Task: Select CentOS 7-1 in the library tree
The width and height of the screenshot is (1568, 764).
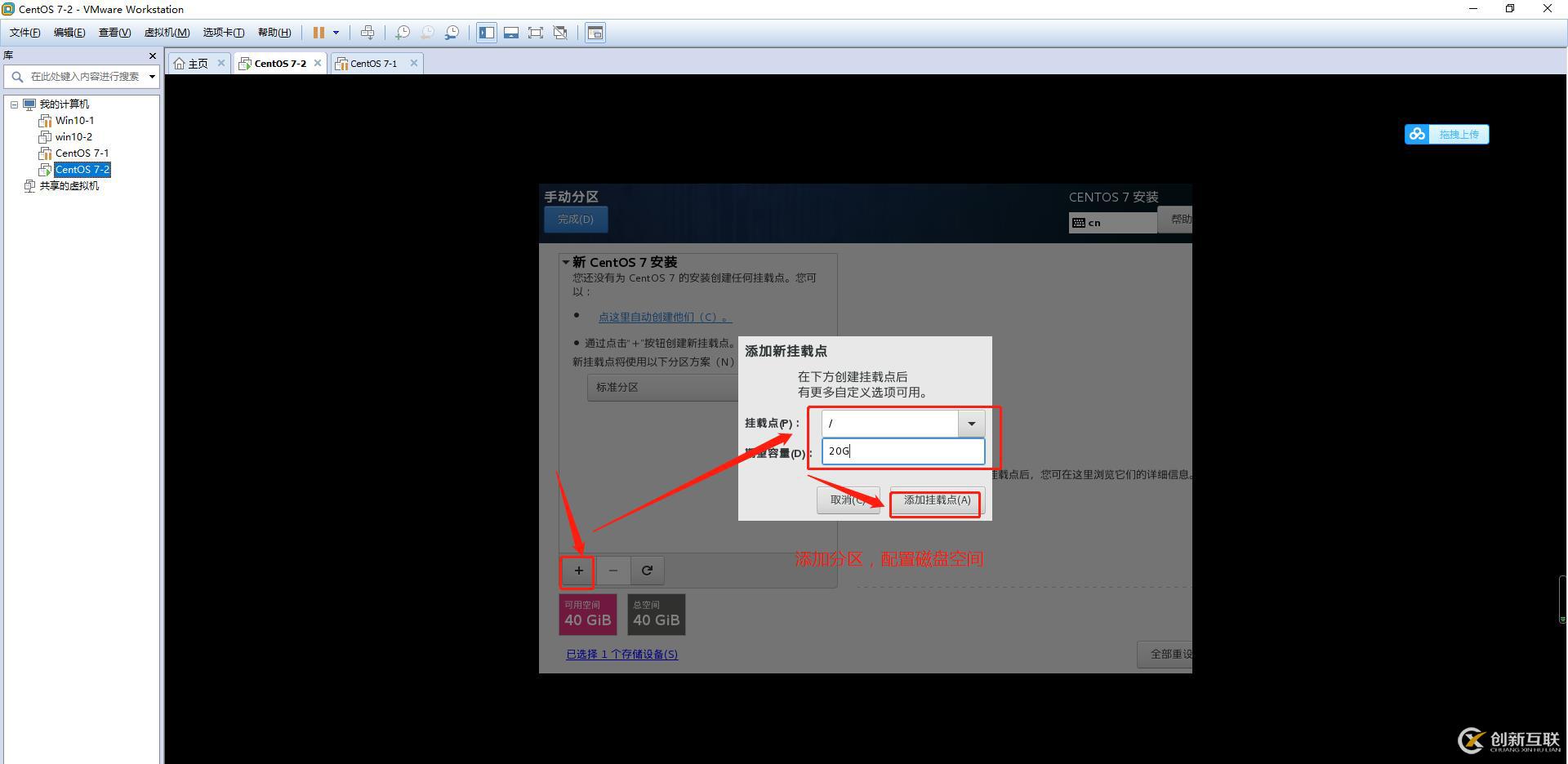Action: 82,153
